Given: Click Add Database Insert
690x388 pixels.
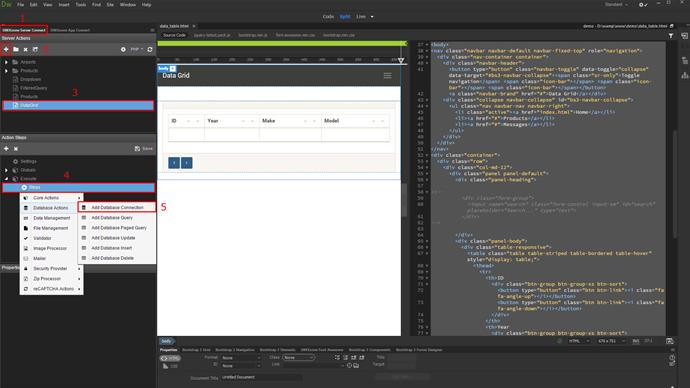Looking at the screenshot, I should [117, 248].
